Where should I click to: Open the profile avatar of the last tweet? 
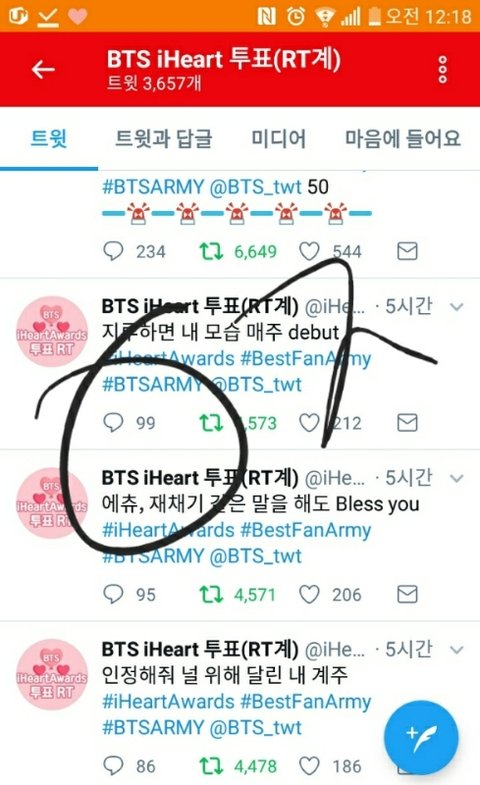(x=52, y=674)
